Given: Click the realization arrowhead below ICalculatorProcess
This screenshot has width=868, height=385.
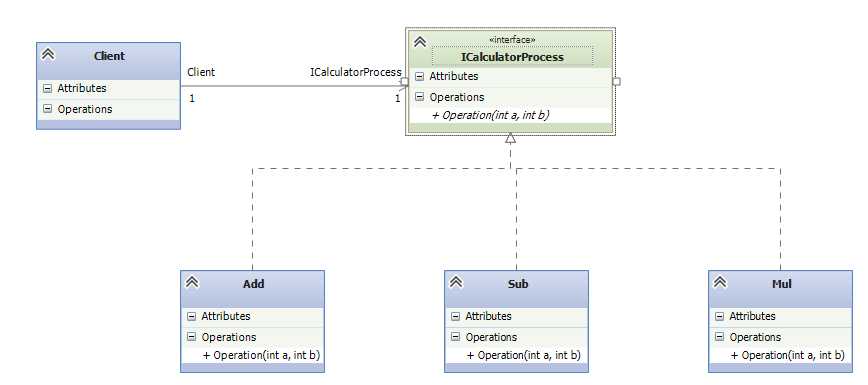Looking at the screenshot, I should pos(510,138).
